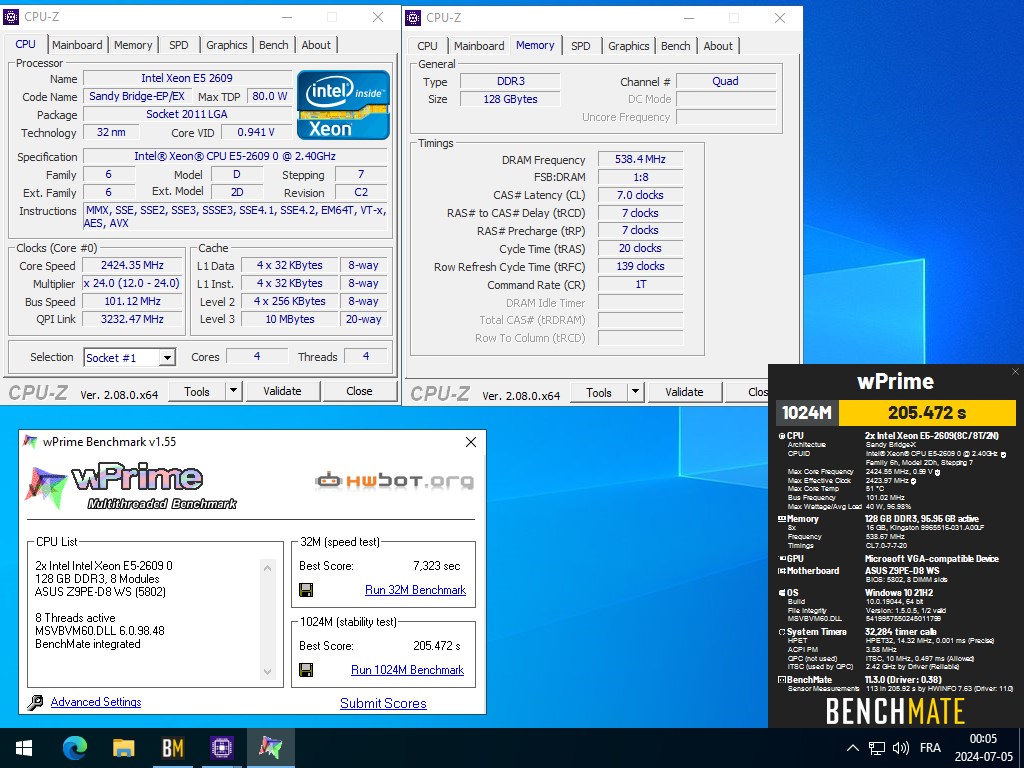Select the wPrime taskbar icon
The height and width of the screenshot is (768, 1024).
click(270, 748)
